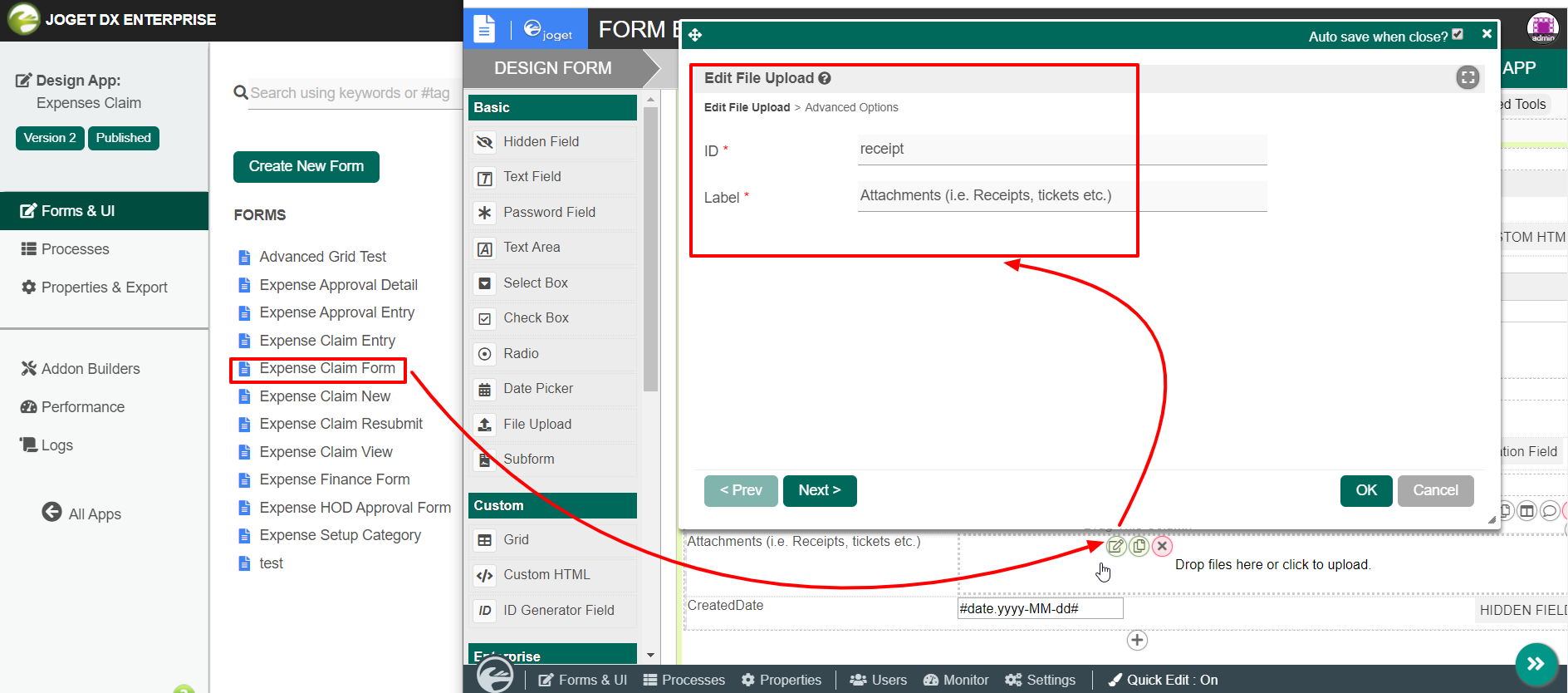Open Addon Builders in the sidebar
The height and width of the screenshot is (693, 1568).
[x=105, y=369]
